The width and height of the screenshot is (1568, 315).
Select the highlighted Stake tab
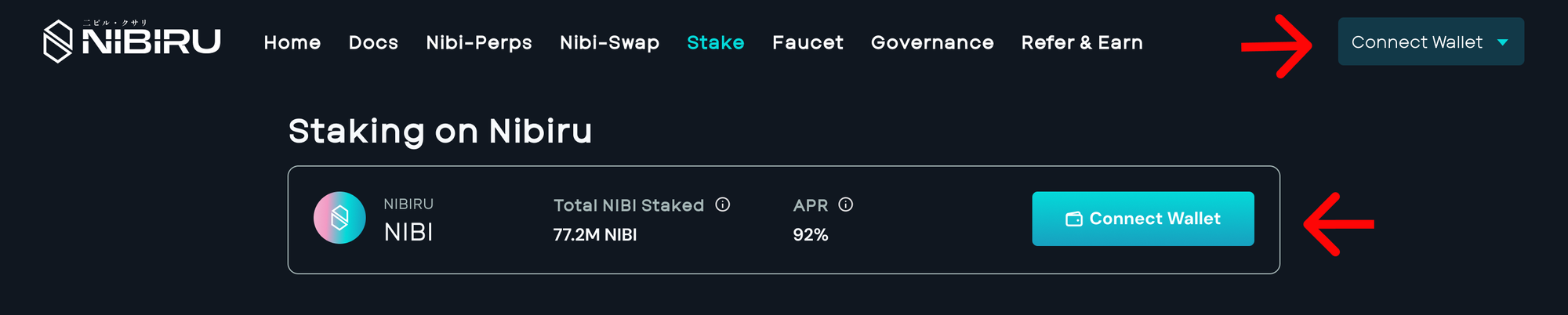pyautogui.click(x=716, y=42)
